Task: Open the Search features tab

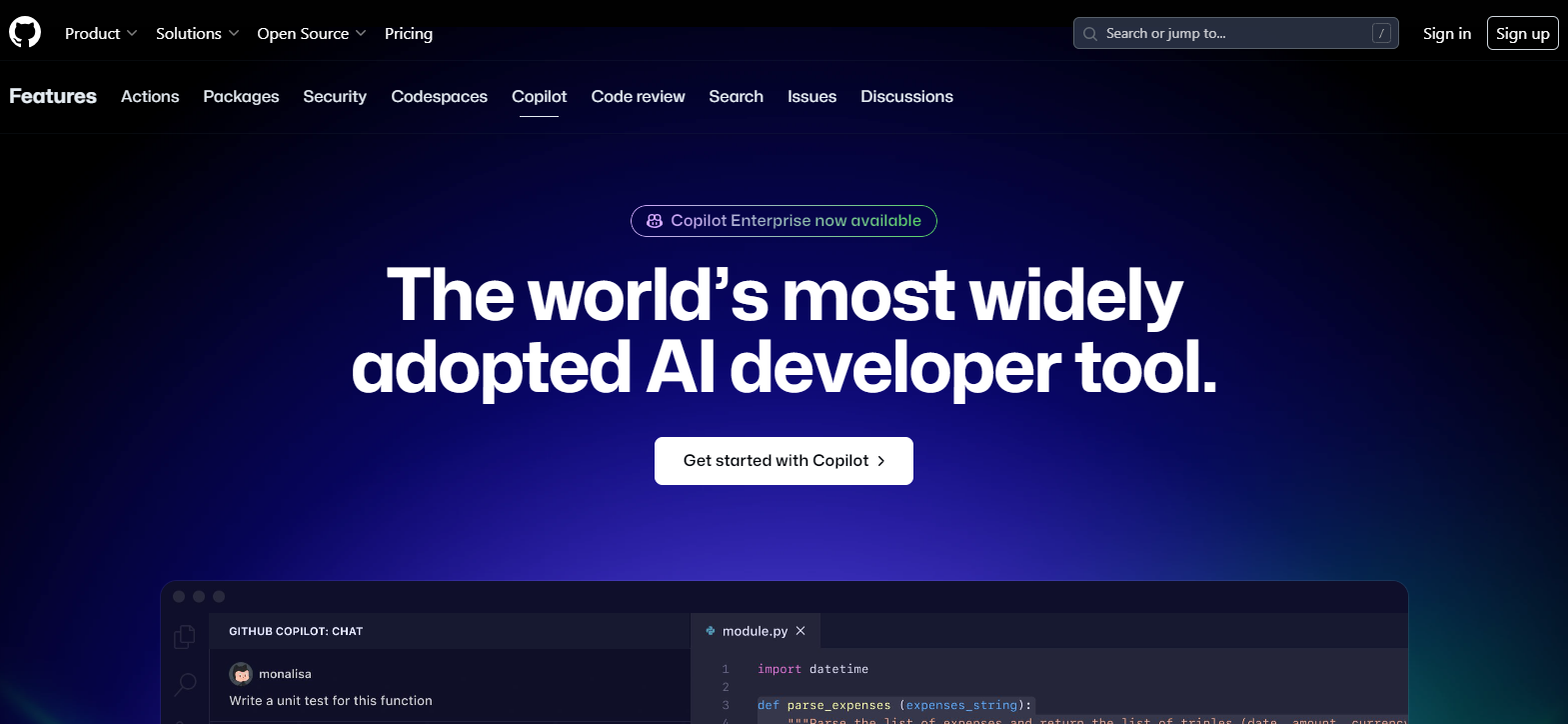Action: pyautogui.click(x=736, y=96)
